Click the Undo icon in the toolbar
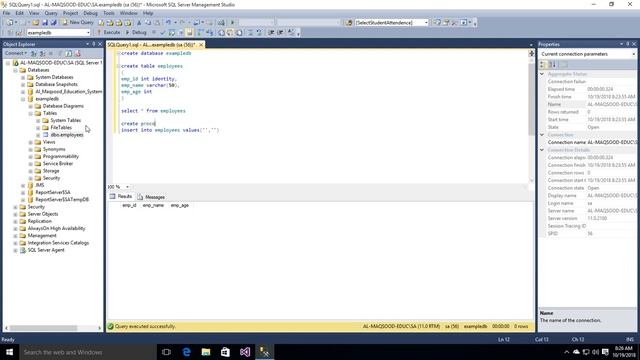Screen dimensions: 640x360 click(x=168, y=22)
